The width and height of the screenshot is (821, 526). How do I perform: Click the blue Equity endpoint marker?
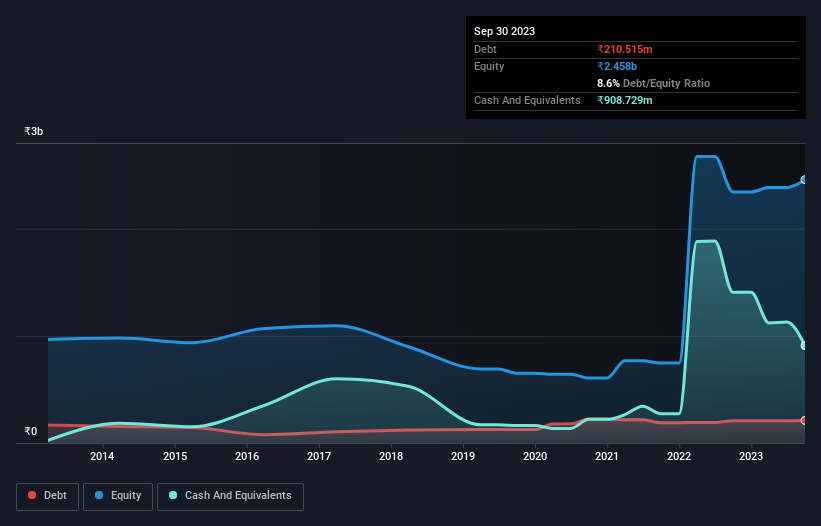pyautogui.click(x=804, y=180)
